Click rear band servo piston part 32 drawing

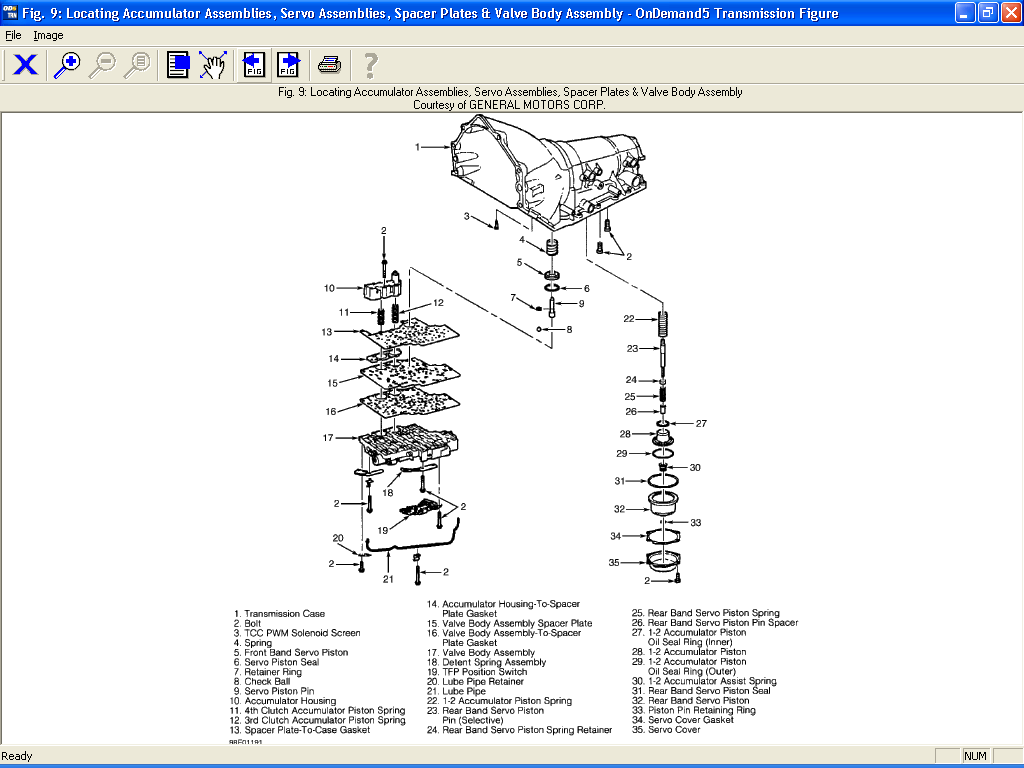click(663, 503)
